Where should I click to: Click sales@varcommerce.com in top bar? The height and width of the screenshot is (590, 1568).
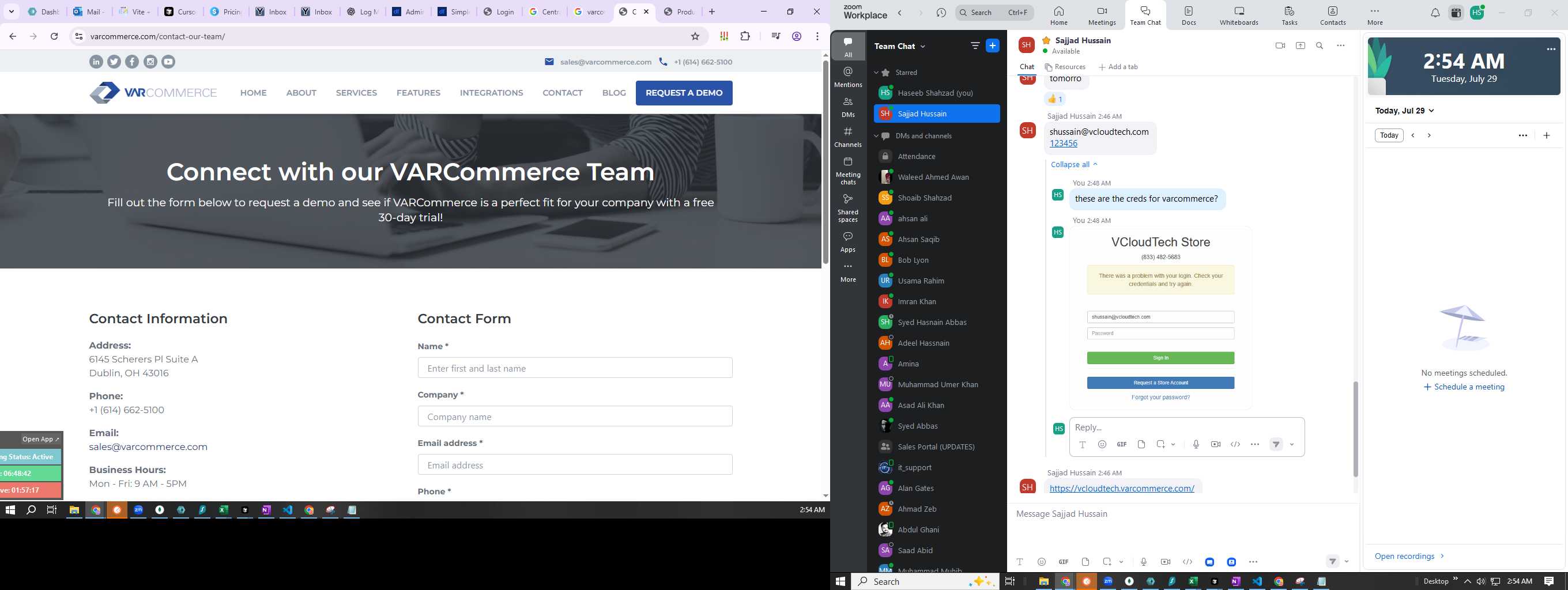pyautogui.click(x=606, y=62)
